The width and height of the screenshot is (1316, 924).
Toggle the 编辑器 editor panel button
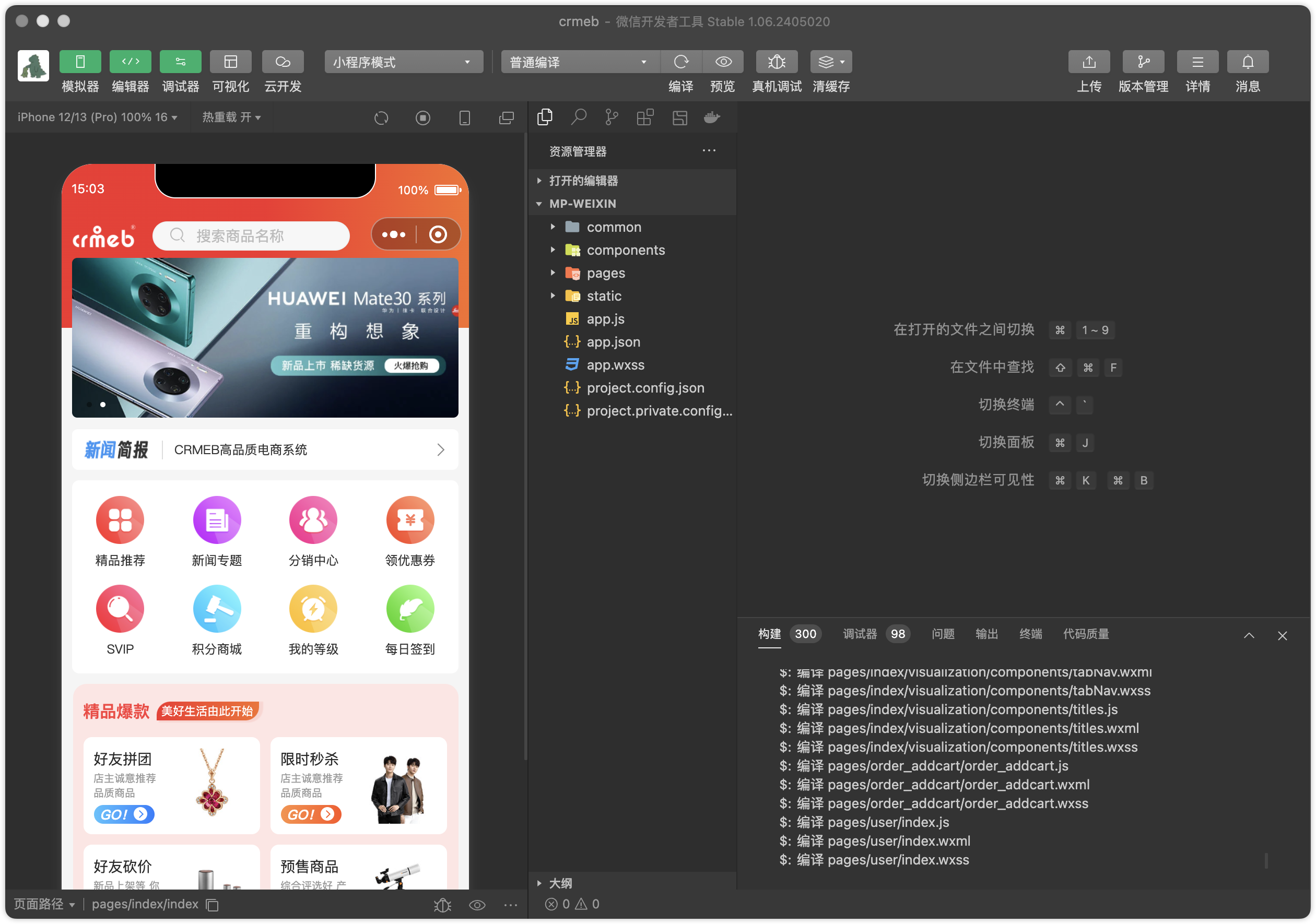point(131,62)
